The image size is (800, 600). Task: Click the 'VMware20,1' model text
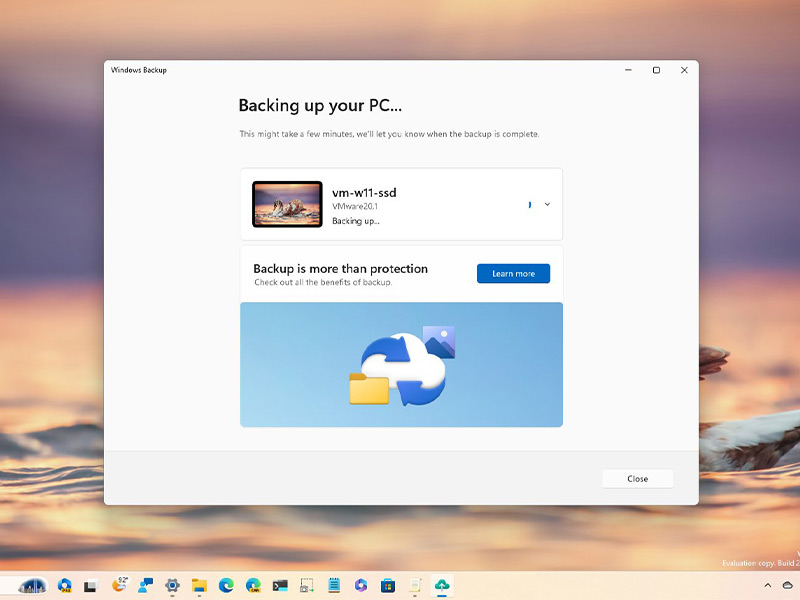tap(355, 207)
